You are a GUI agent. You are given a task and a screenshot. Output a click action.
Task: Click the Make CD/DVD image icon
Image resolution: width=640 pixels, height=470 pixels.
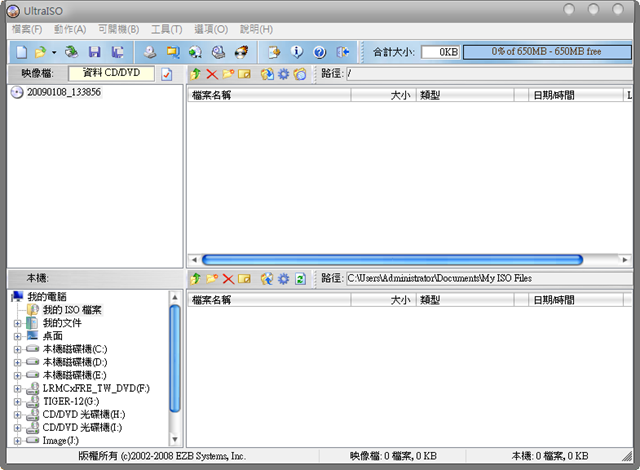click(x=150, y=52)
